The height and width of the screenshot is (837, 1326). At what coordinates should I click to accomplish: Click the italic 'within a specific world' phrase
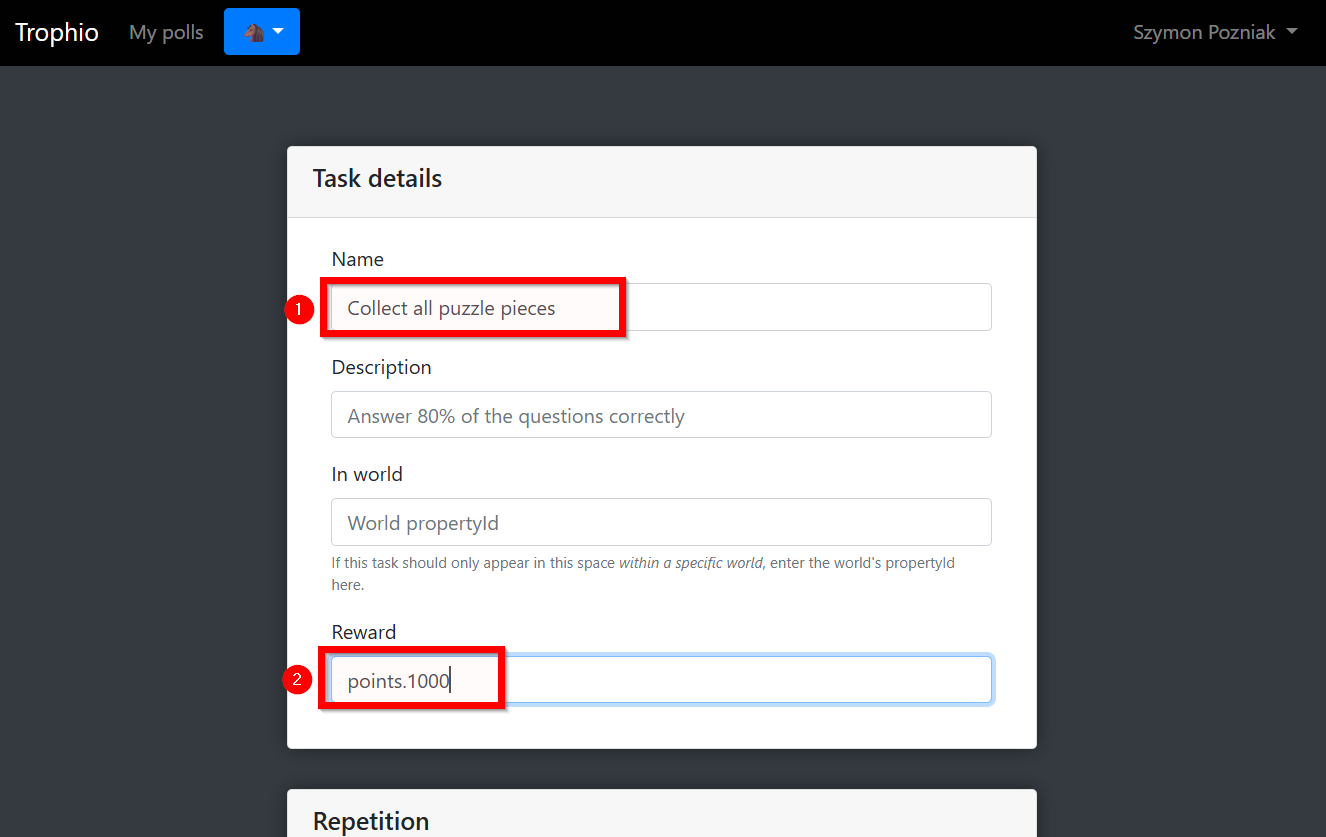point(690,563)
